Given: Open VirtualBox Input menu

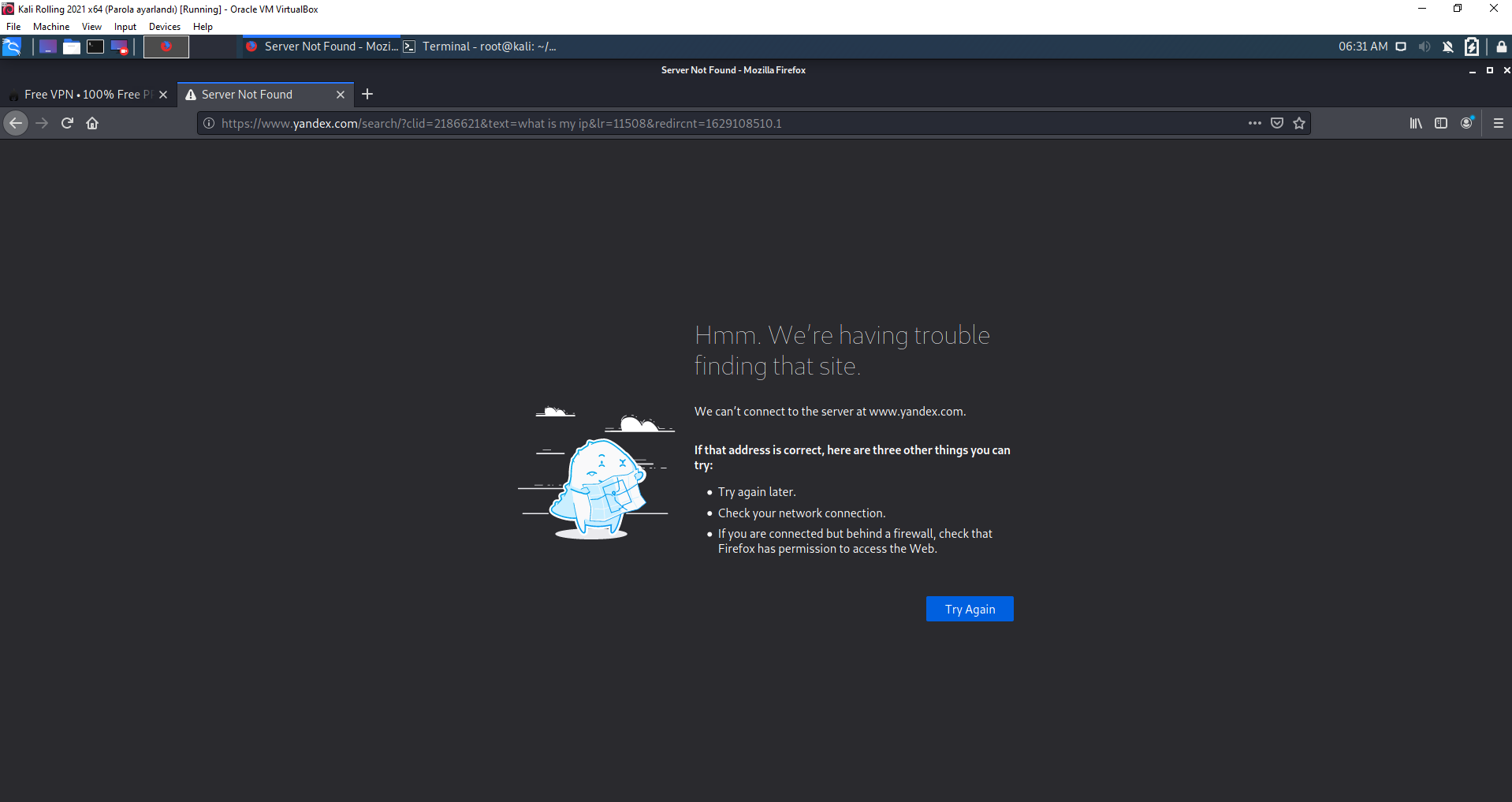Looking at the screenshot, I should pyautogui.click(x=125, y=27).
